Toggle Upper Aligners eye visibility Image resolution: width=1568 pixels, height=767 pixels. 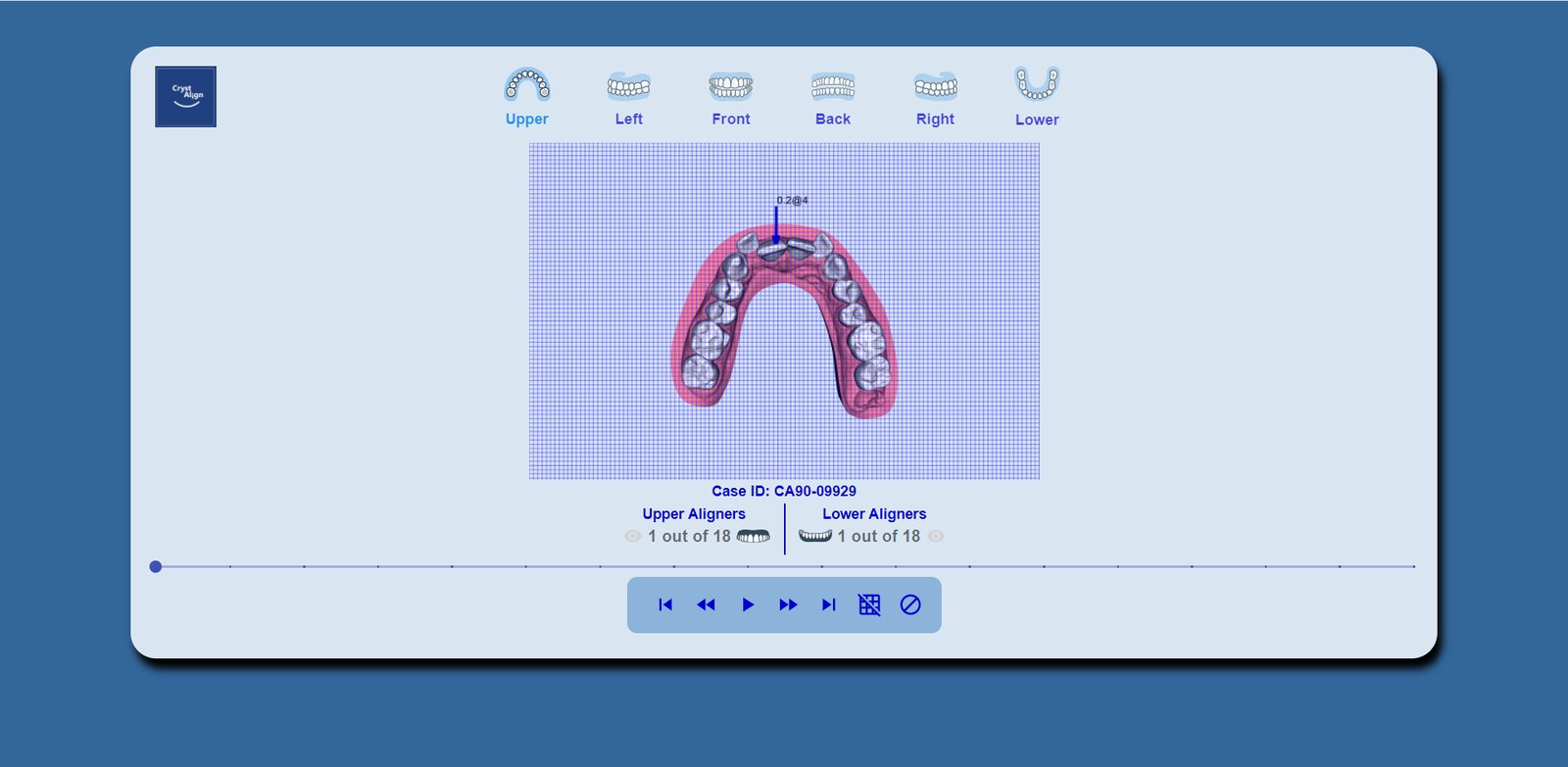pyautogui.click(x=633, y=536)
